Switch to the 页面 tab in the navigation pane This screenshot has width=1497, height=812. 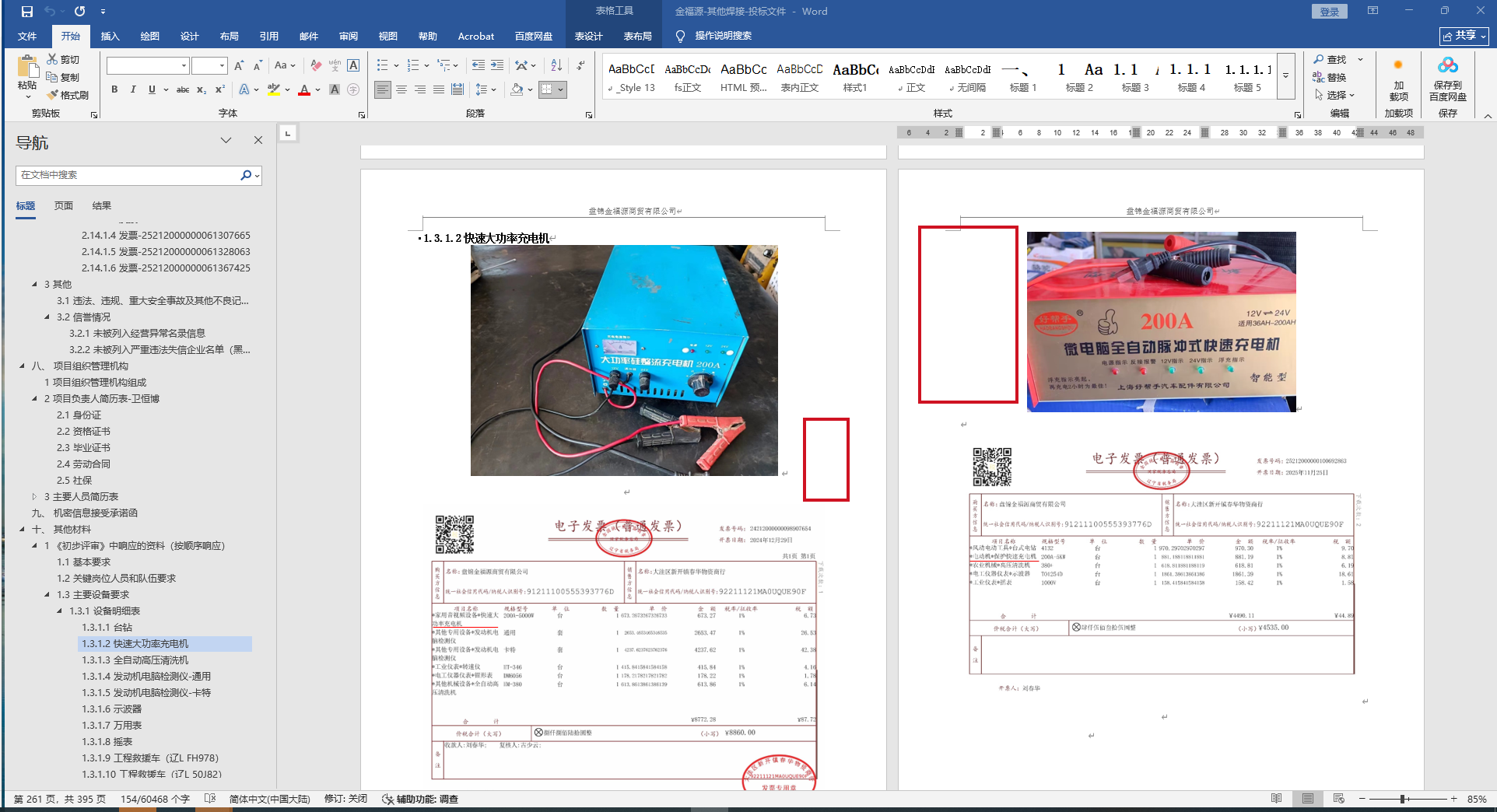pos(64,205)
